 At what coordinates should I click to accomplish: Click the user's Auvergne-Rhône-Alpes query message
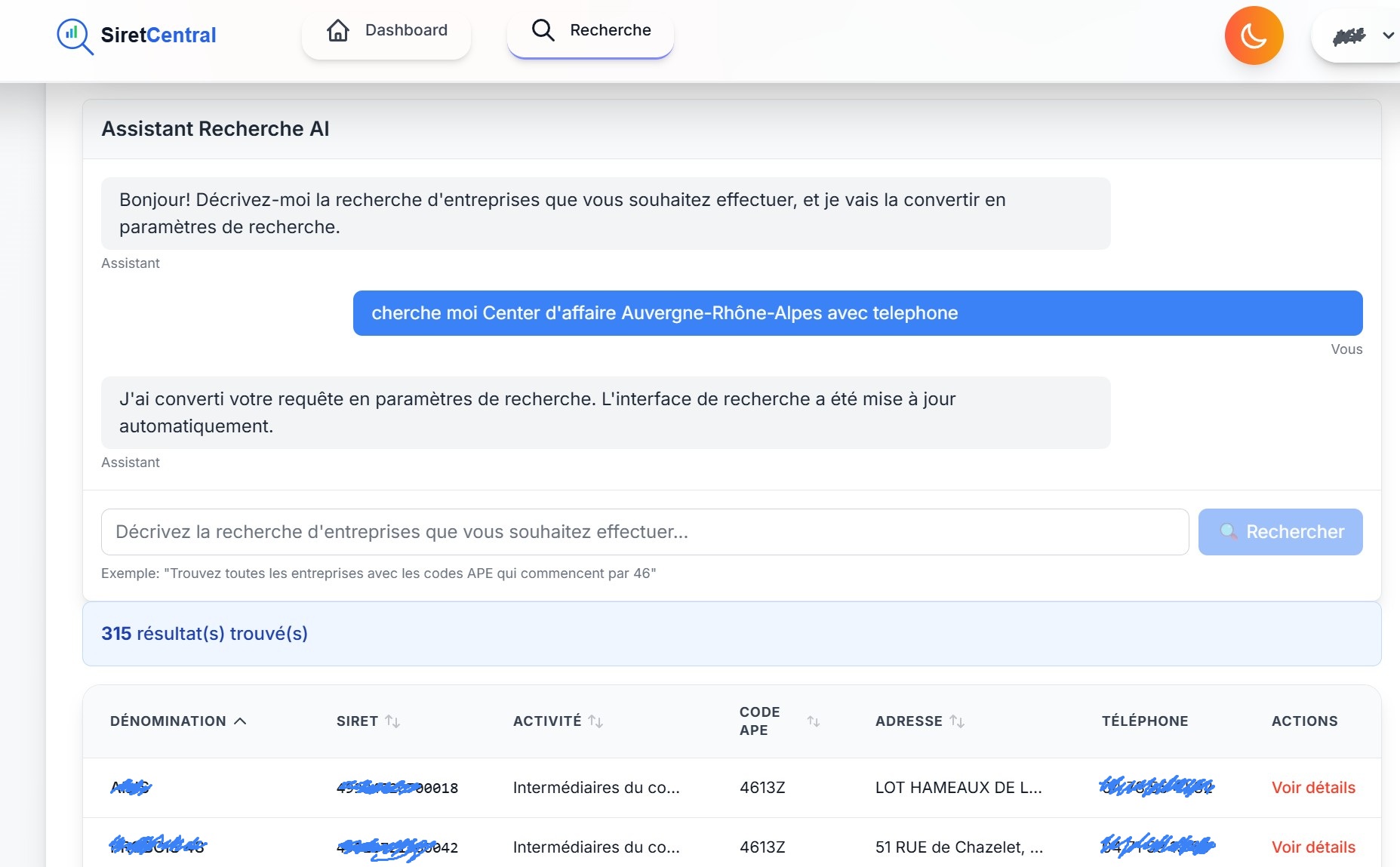click(857, 313)
